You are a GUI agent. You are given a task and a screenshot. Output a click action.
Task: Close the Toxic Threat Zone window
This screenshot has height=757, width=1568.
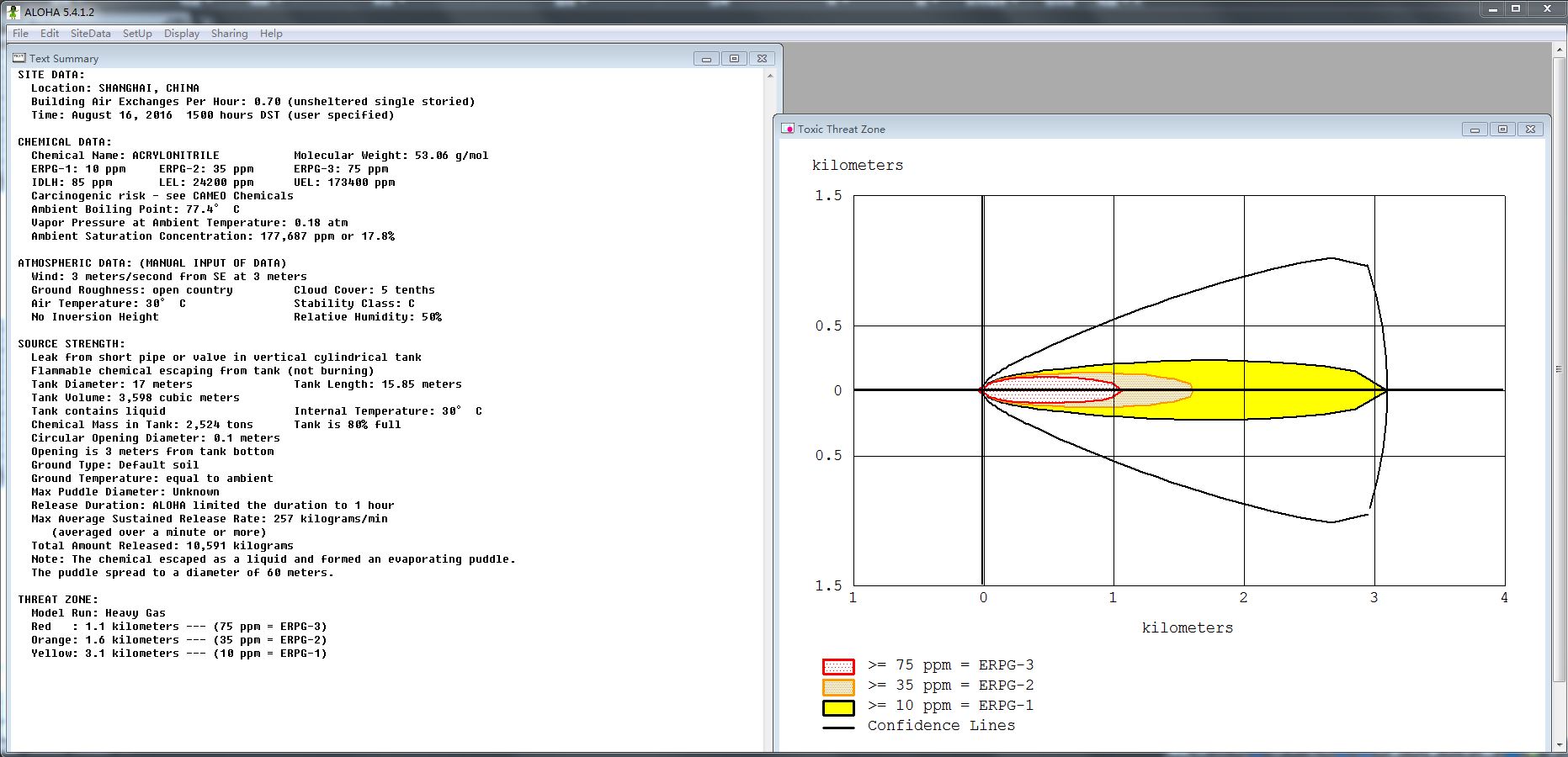1530,129
